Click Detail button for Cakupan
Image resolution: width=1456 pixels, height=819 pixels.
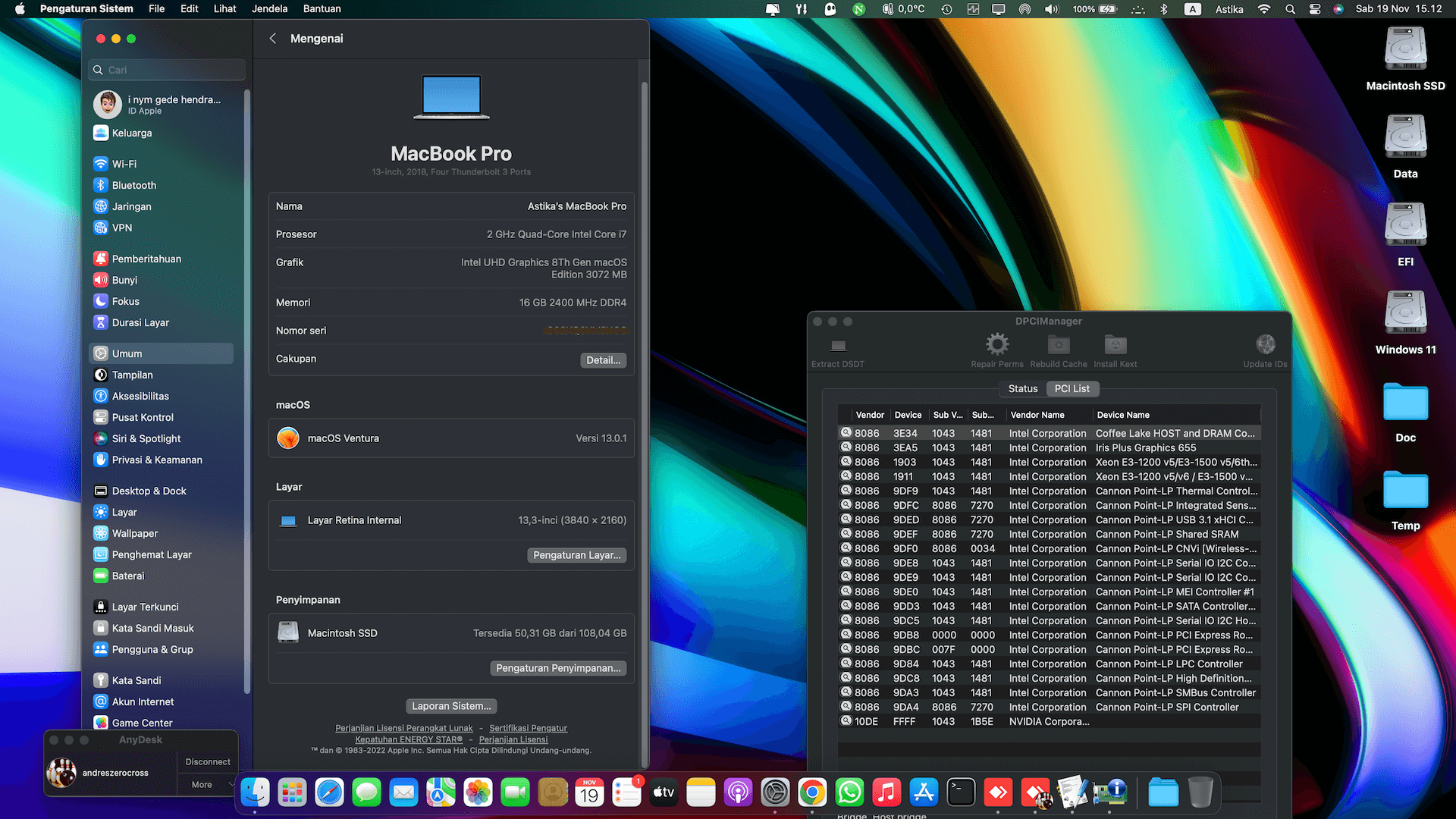[604, 360]
